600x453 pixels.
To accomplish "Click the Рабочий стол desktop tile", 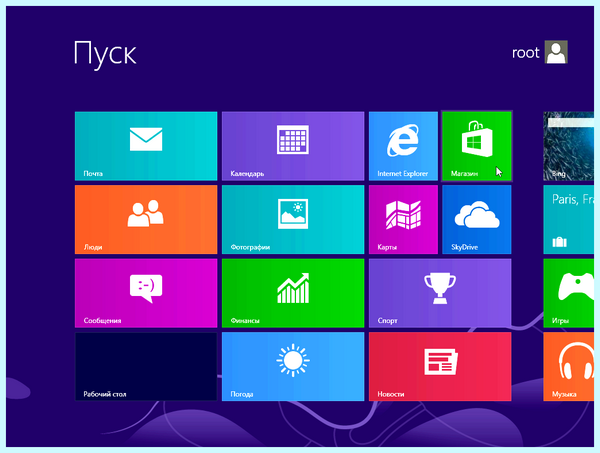I will tap(146, 367).
